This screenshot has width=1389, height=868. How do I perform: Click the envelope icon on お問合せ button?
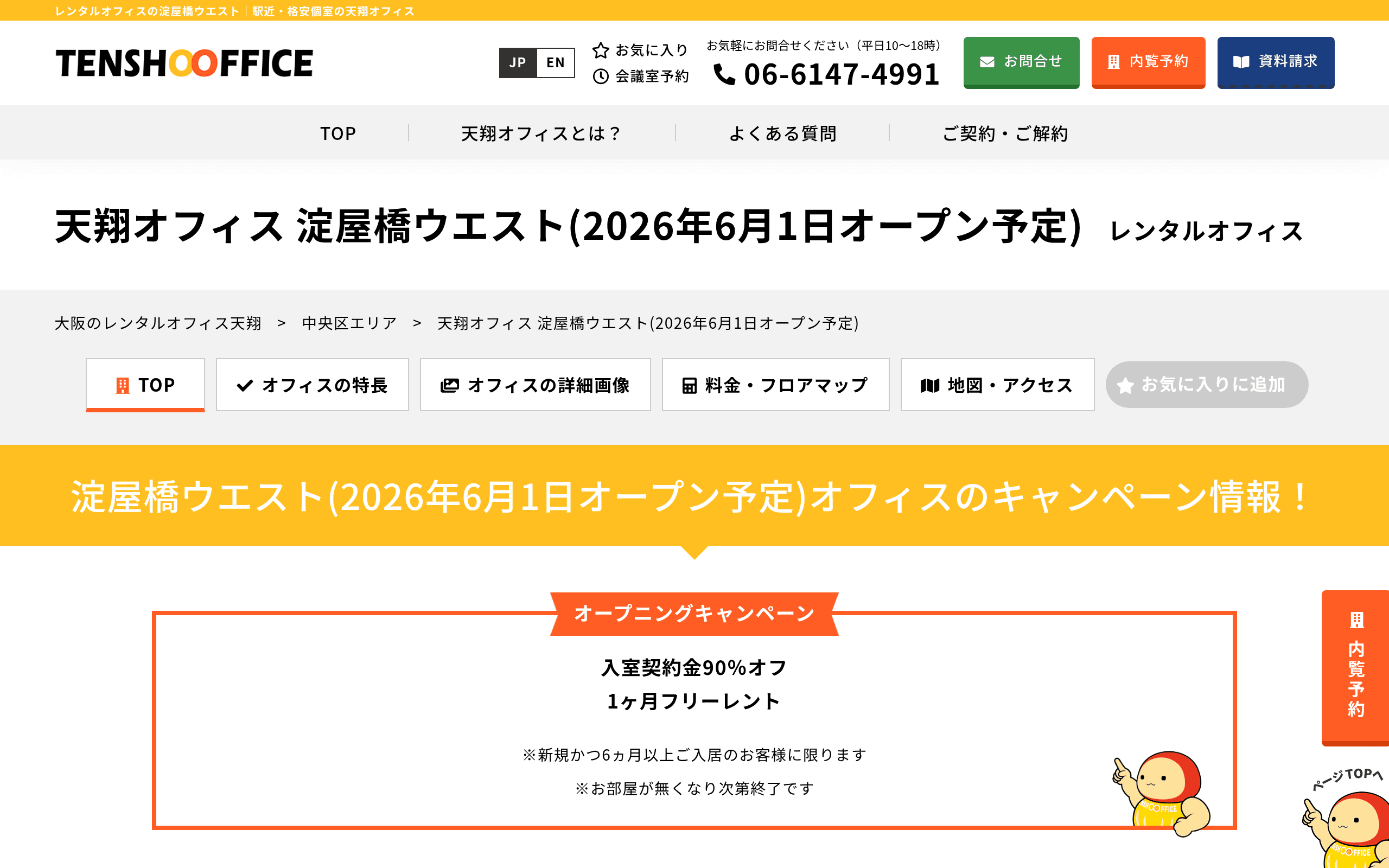pos(989,62)
